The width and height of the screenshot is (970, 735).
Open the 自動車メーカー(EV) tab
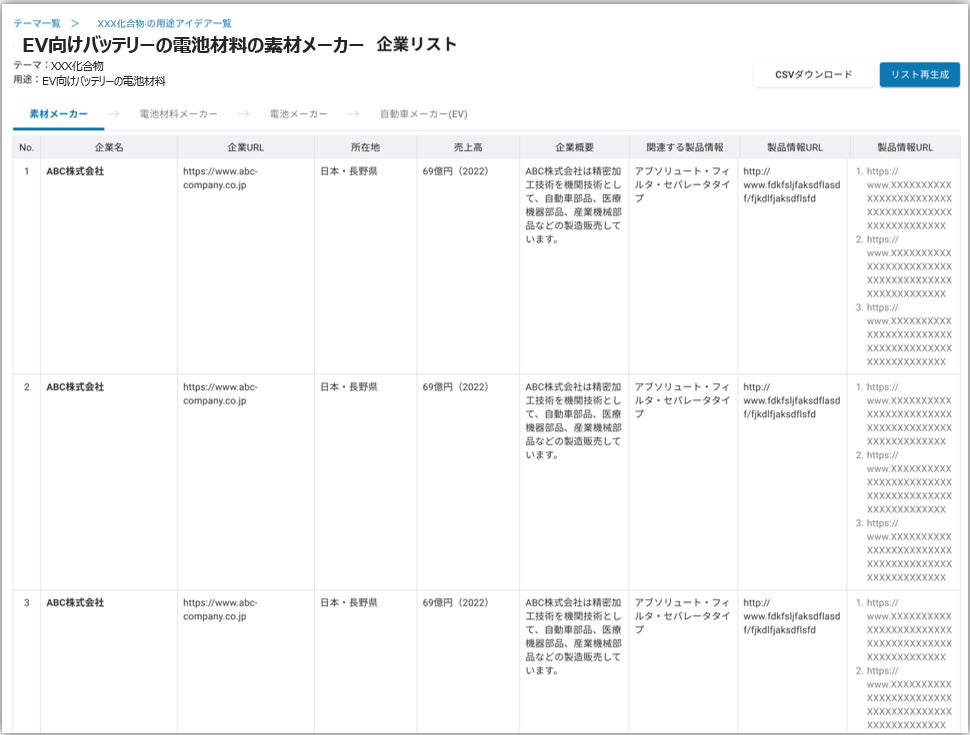coord(423,114)
